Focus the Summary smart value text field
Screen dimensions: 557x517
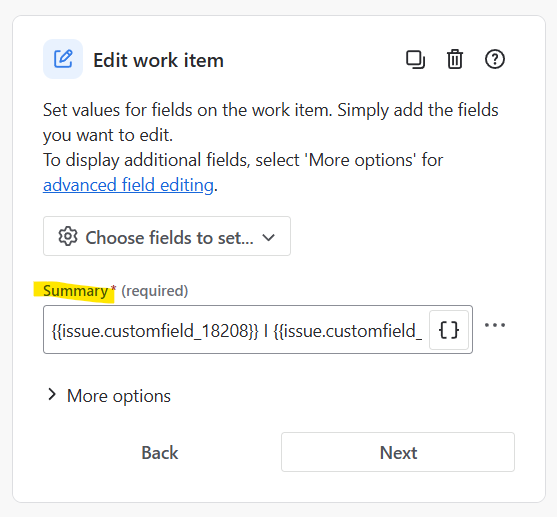[236, 329]
